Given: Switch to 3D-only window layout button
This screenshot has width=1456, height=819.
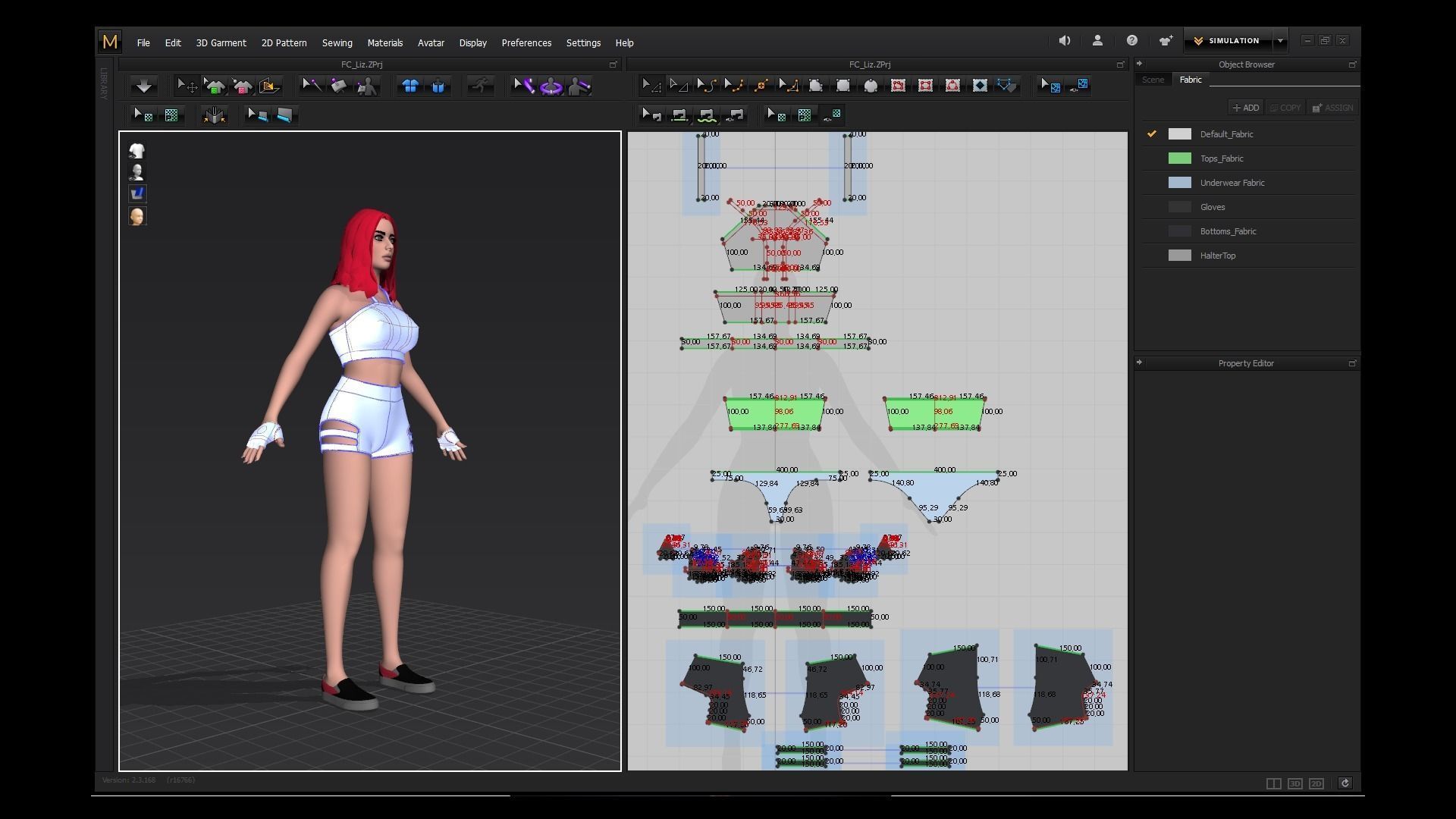Looking at the screenshot, I should tap(1295, 783).
